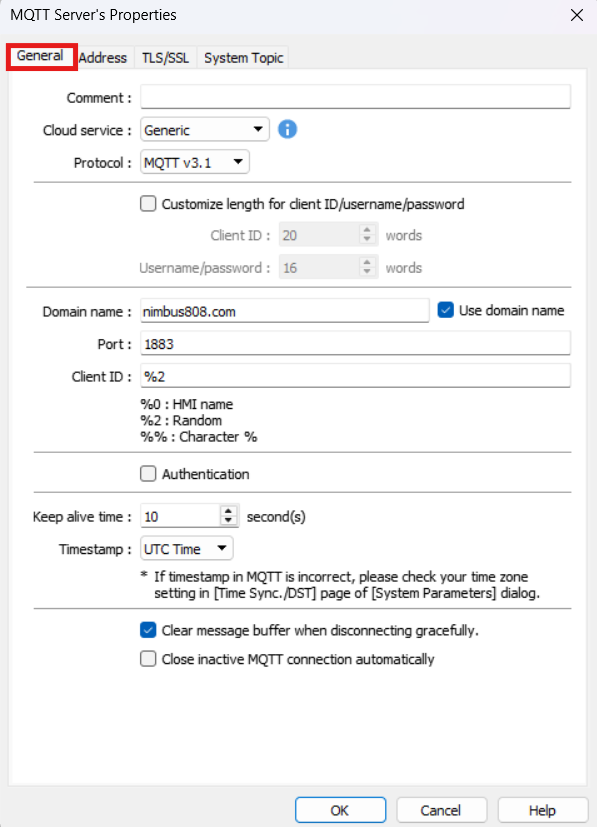Disable Clear message buffer when disconnecting gracefully
Screen dimensions: 597x827
[x=148, y=630]
